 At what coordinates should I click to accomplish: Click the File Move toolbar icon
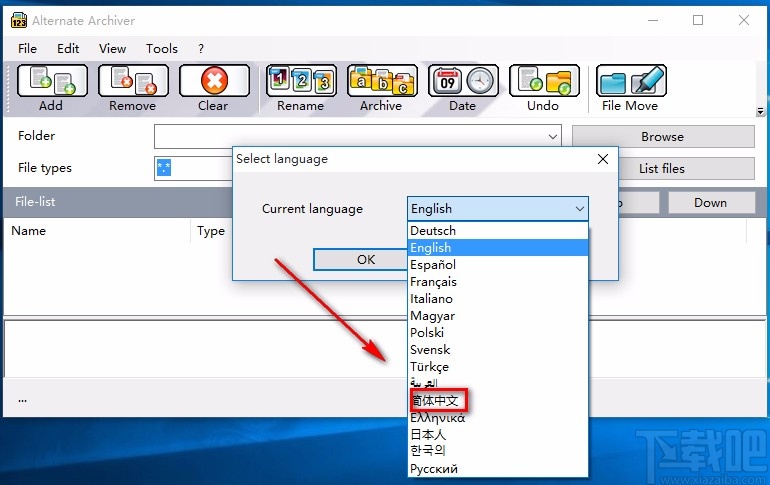coord(631,81)
